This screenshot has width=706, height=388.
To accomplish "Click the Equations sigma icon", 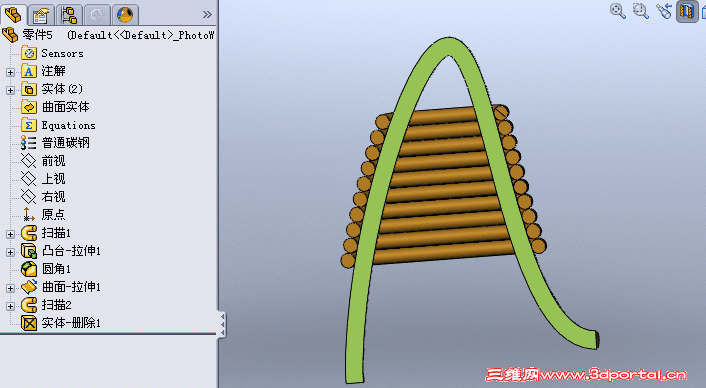I will pyautogui.click(x=29, y=125).
